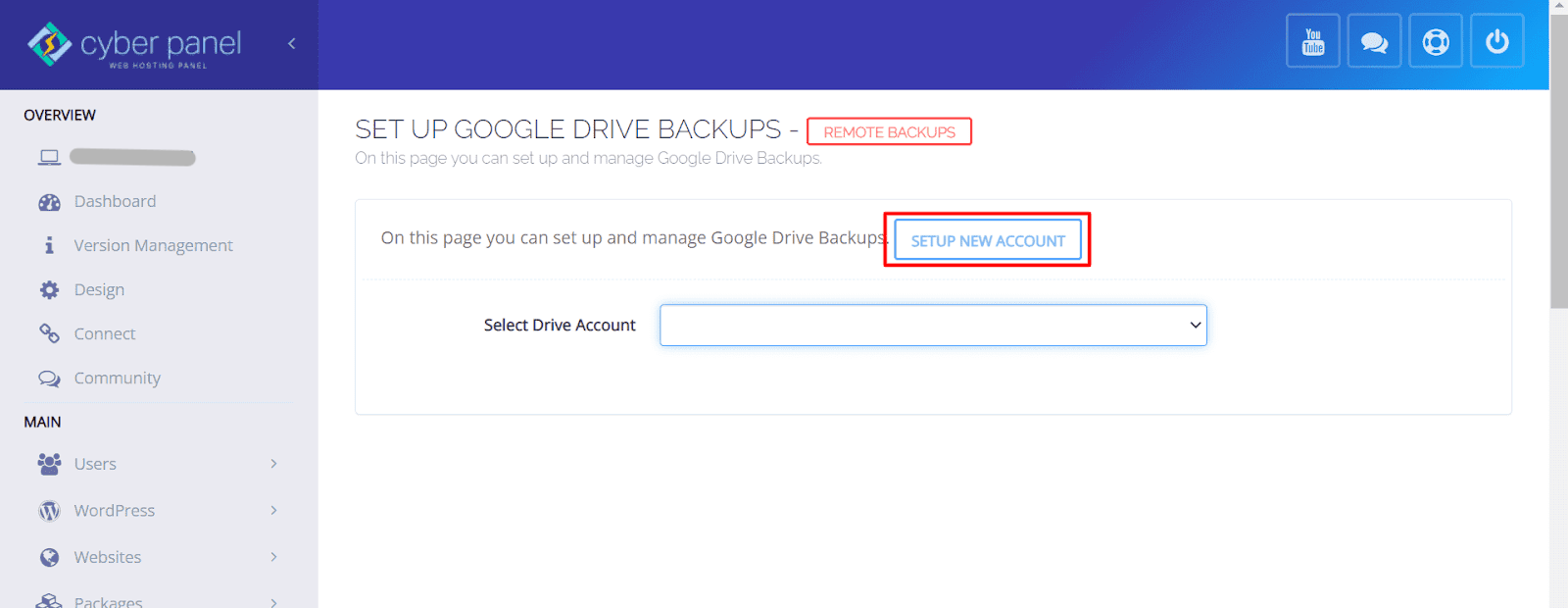Viewport: 1568px width, 608px height.
Task: Open the community chat icon in header
Action: point(1374,41)
